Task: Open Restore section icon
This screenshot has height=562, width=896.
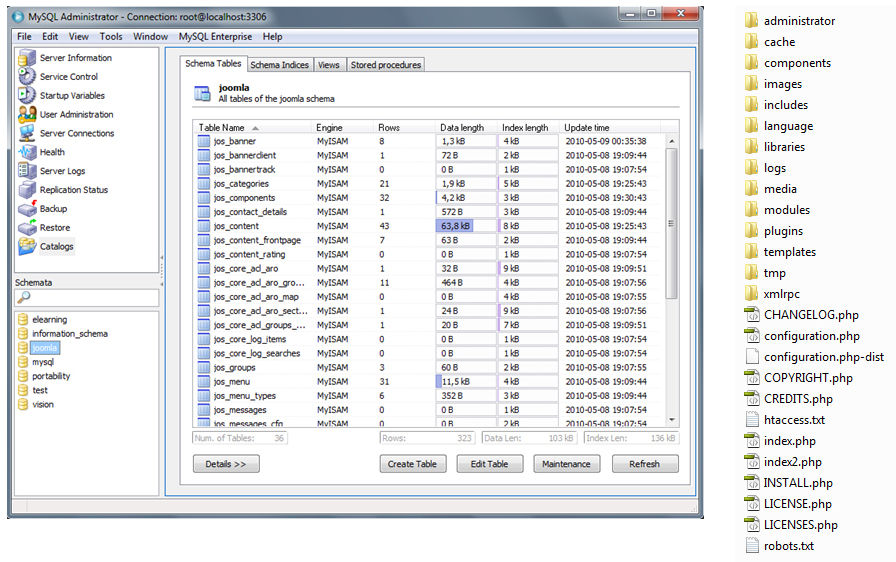Action: click(26, 227)
